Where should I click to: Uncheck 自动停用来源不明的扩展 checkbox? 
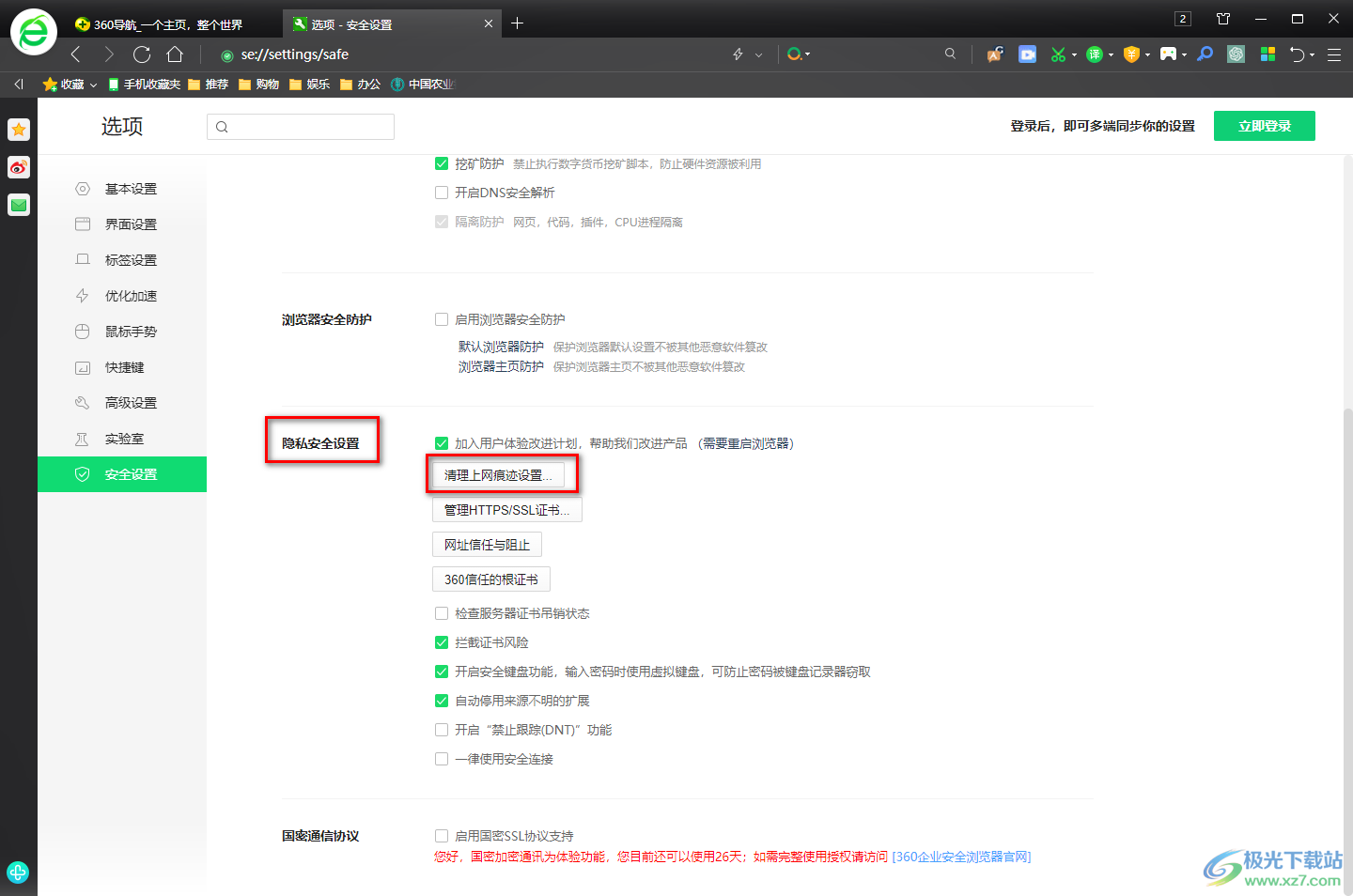[x=442, y=701]
